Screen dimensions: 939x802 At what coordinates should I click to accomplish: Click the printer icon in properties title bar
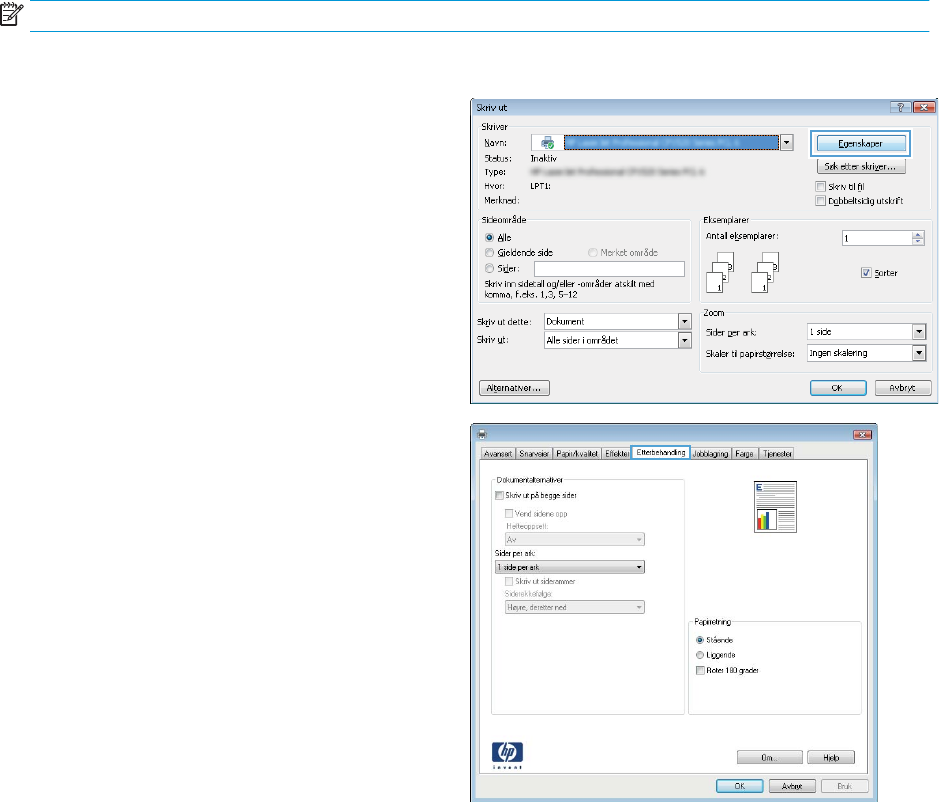485,435
